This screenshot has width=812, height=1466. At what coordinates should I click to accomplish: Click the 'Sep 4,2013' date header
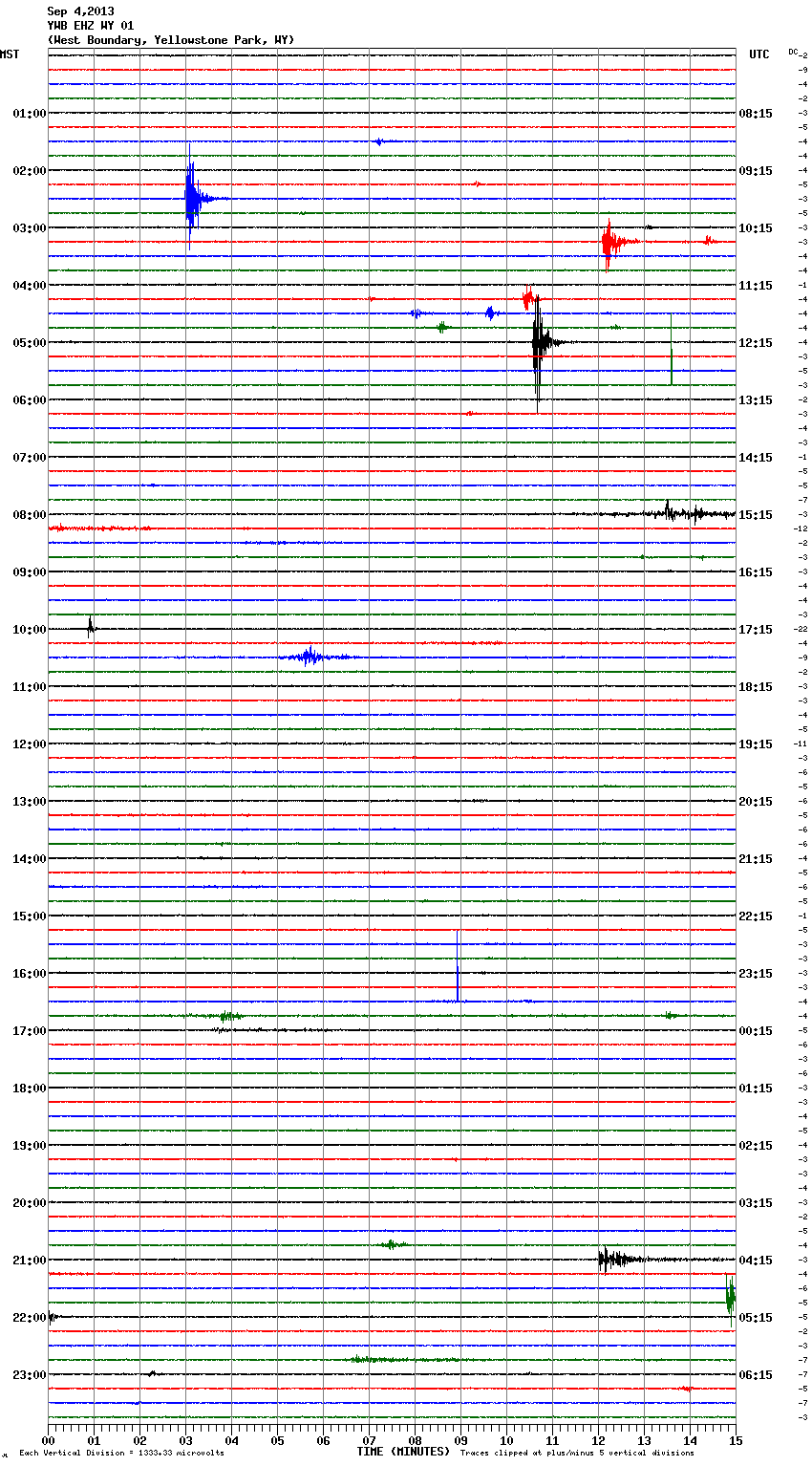click(x=80, y=11)
